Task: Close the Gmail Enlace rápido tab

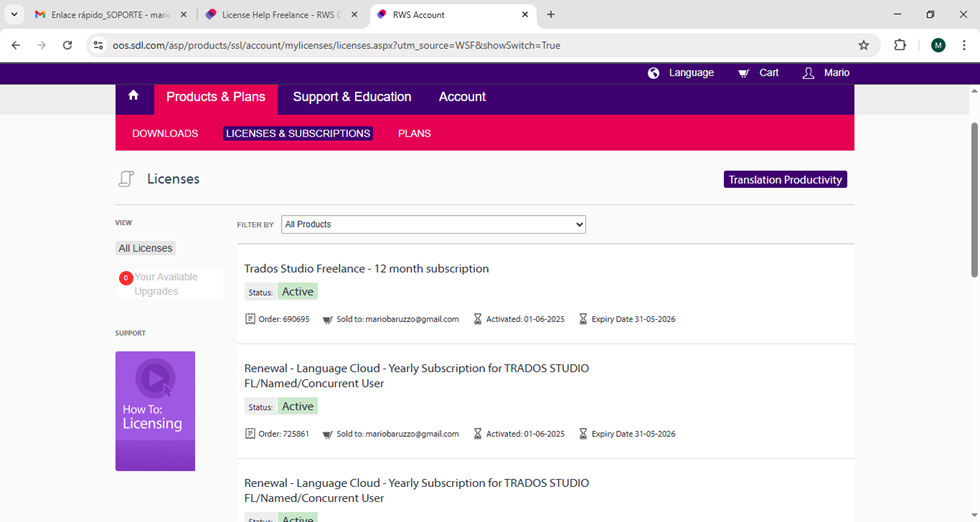Action: [183, 14]
